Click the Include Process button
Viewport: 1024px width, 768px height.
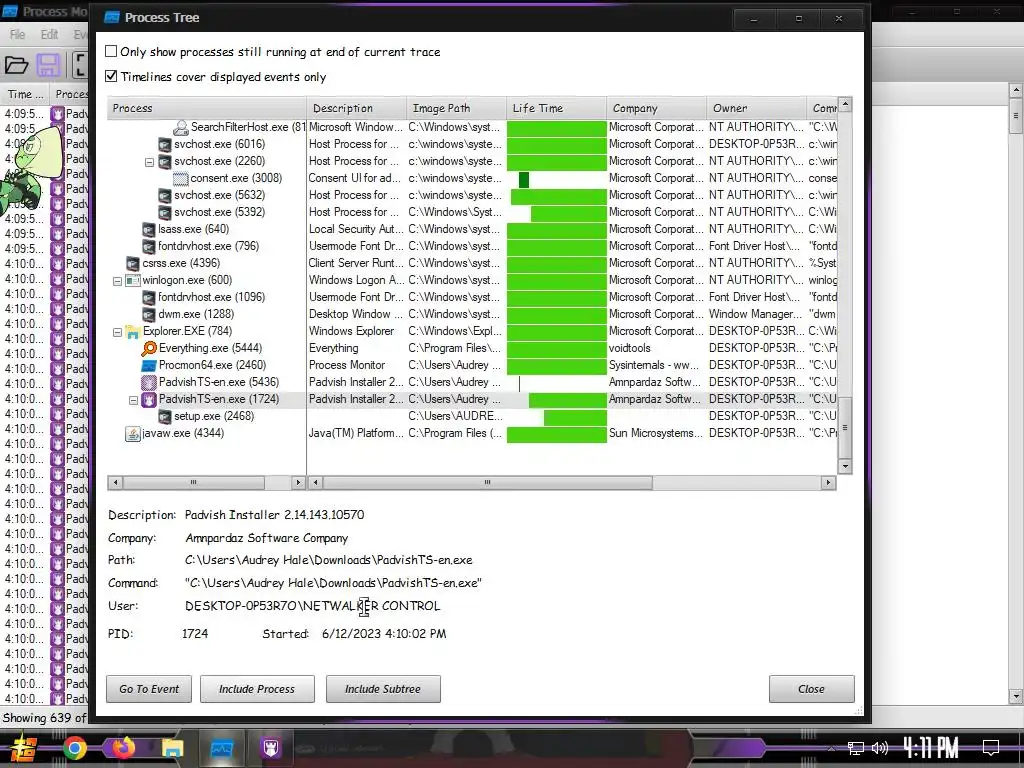pos(257,689)
